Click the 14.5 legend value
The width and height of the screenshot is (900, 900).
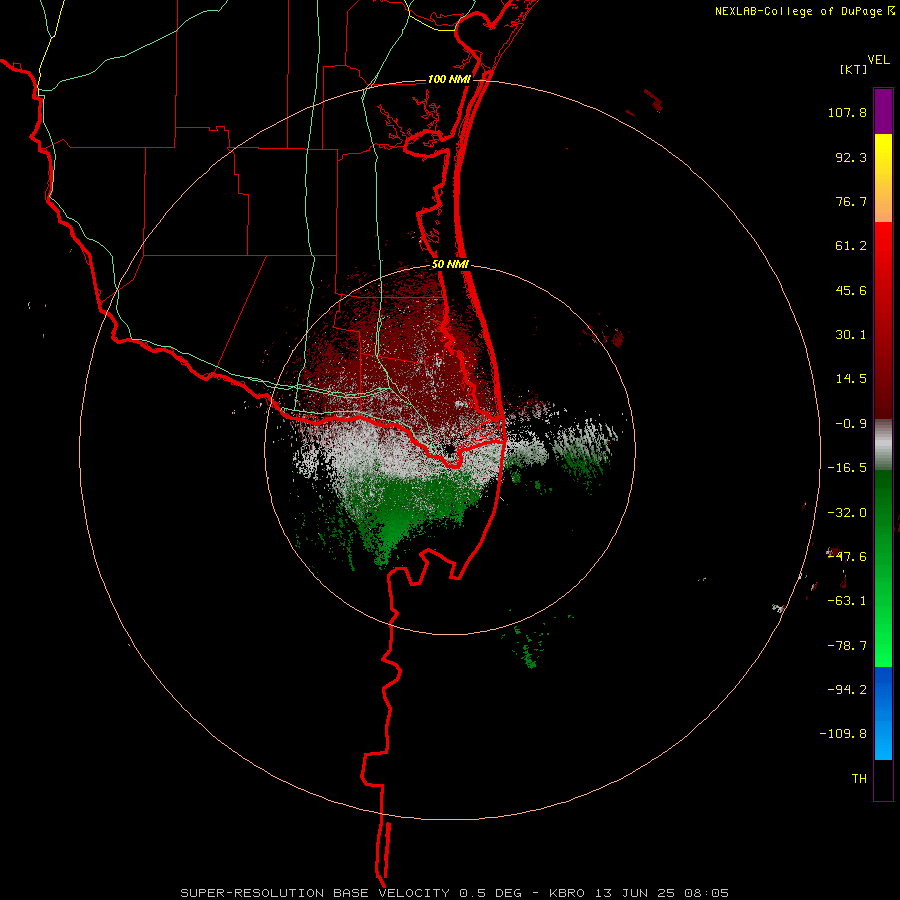tap(851, 379)
